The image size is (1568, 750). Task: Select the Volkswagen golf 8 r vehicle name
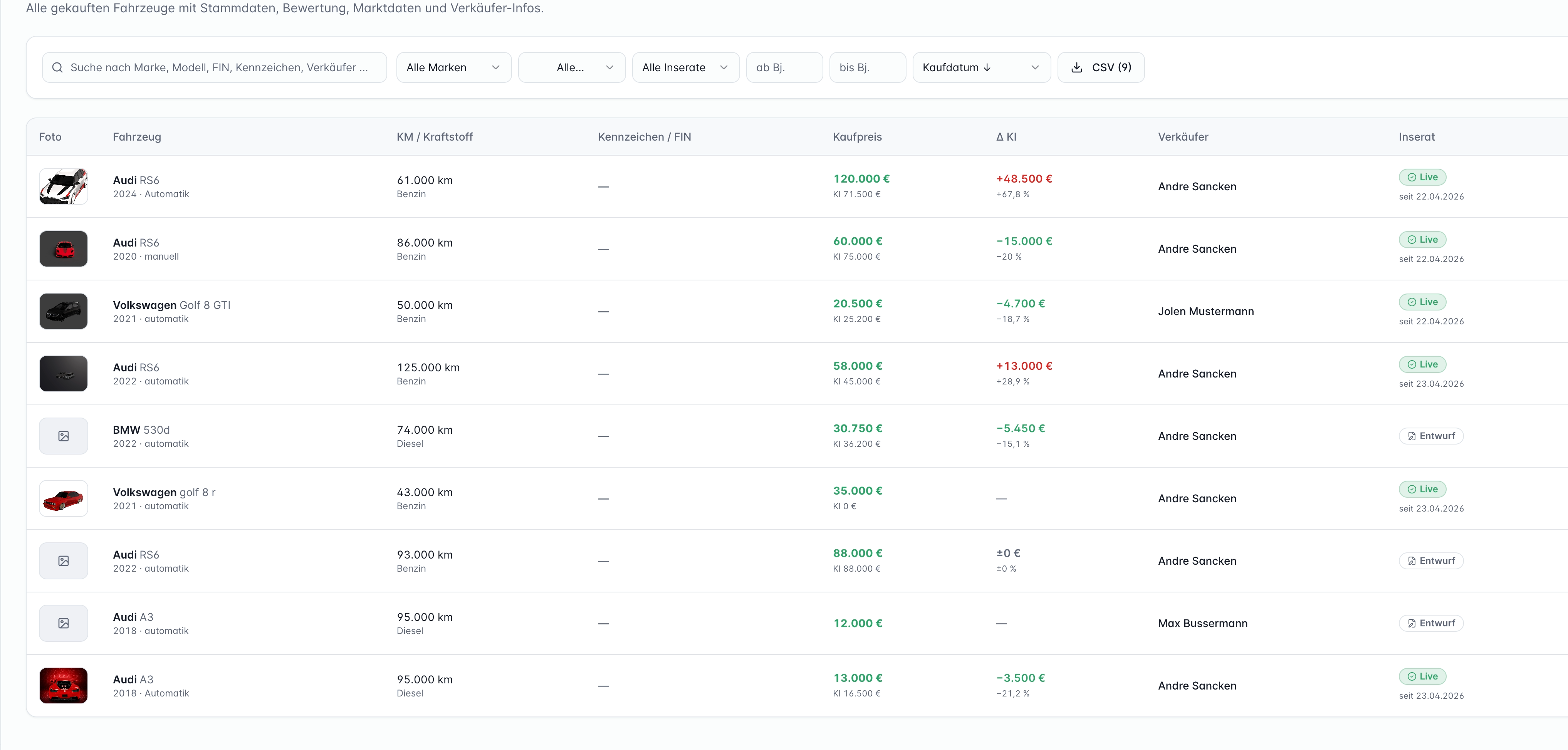point(165,493)
